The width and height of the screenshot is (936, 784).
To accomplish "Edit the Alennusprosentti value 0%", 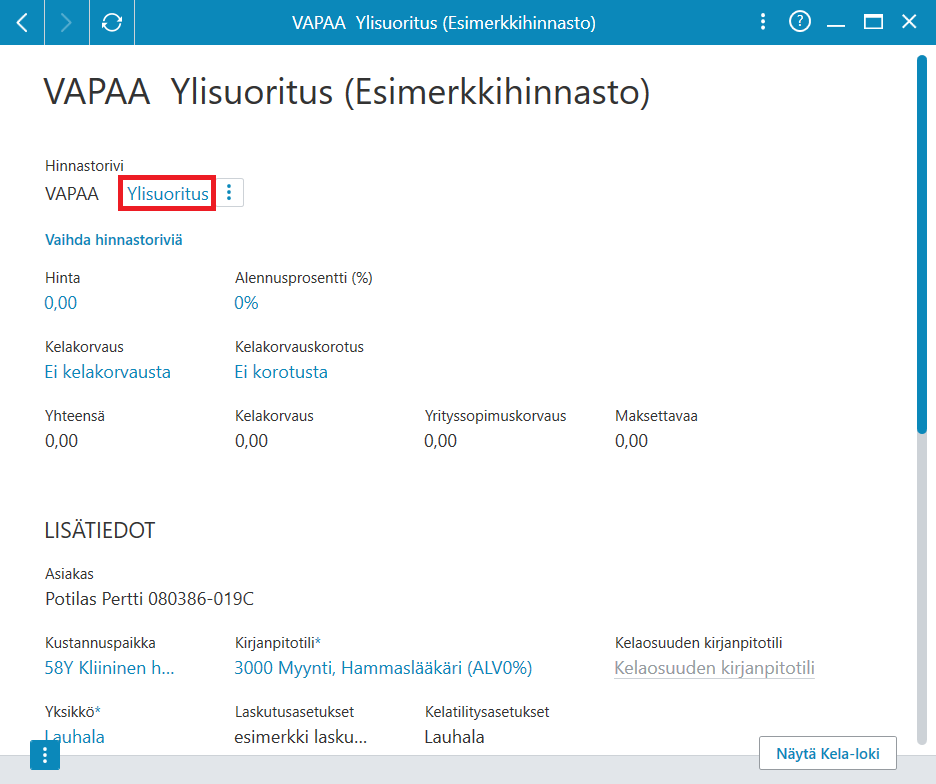I will 246,303.
